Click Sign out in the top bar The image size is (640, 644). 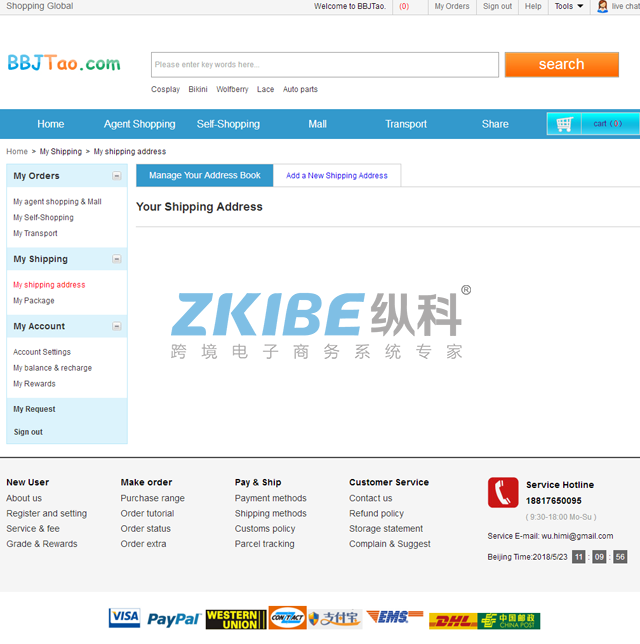(x=497, y=6)
